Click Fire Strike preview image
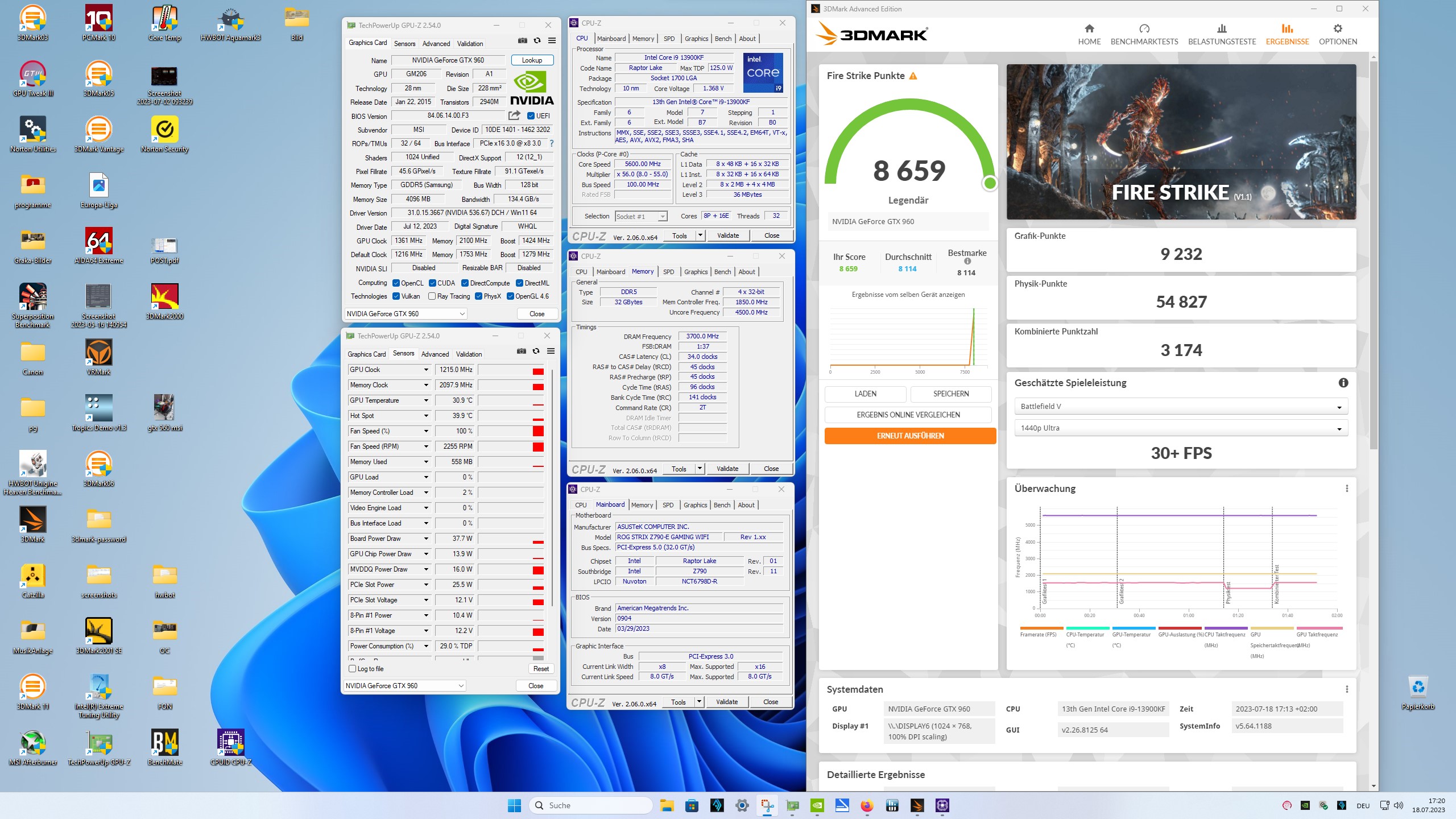Screen dimensions: 1456x819 tap(1181, 142)
